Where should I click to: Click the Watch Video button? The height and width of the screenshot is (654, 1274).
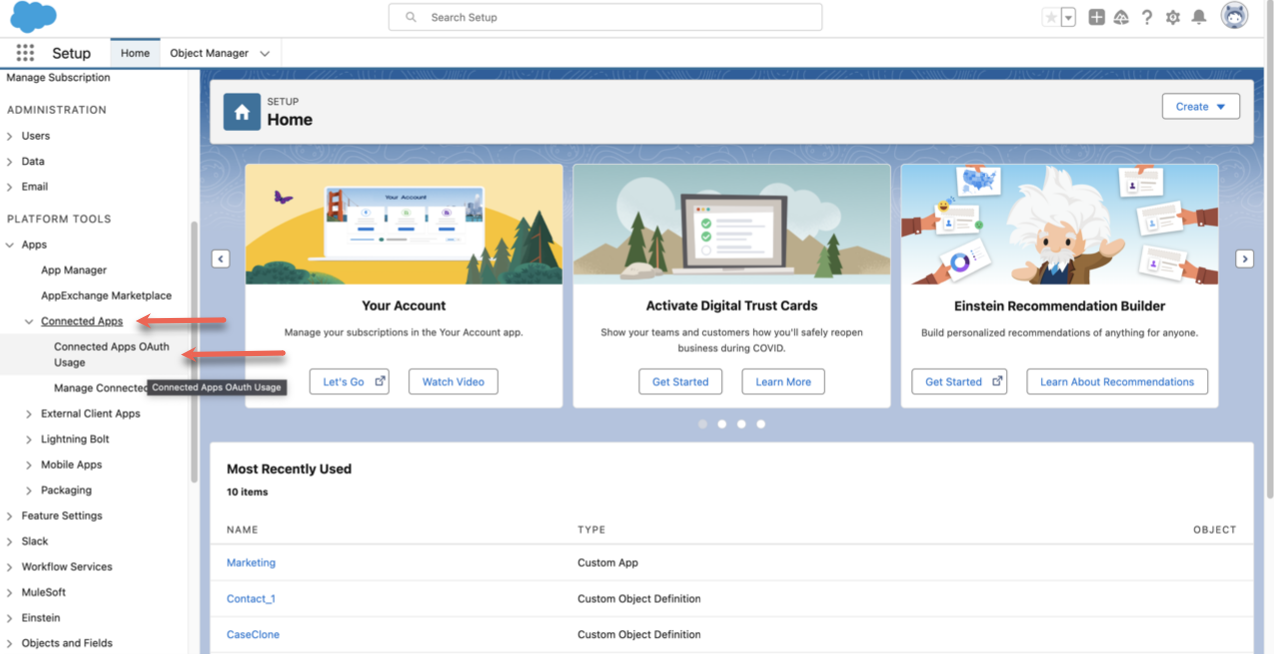(453, 382)
